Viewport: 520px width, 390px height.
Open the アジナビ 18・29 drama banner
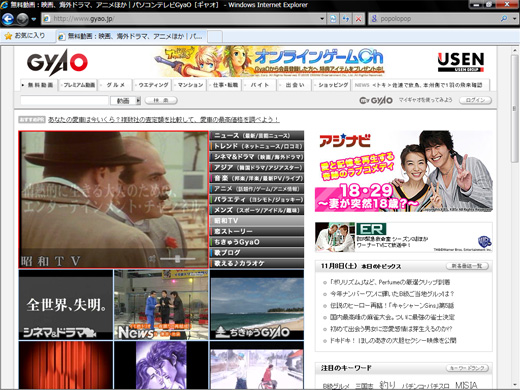403,171
